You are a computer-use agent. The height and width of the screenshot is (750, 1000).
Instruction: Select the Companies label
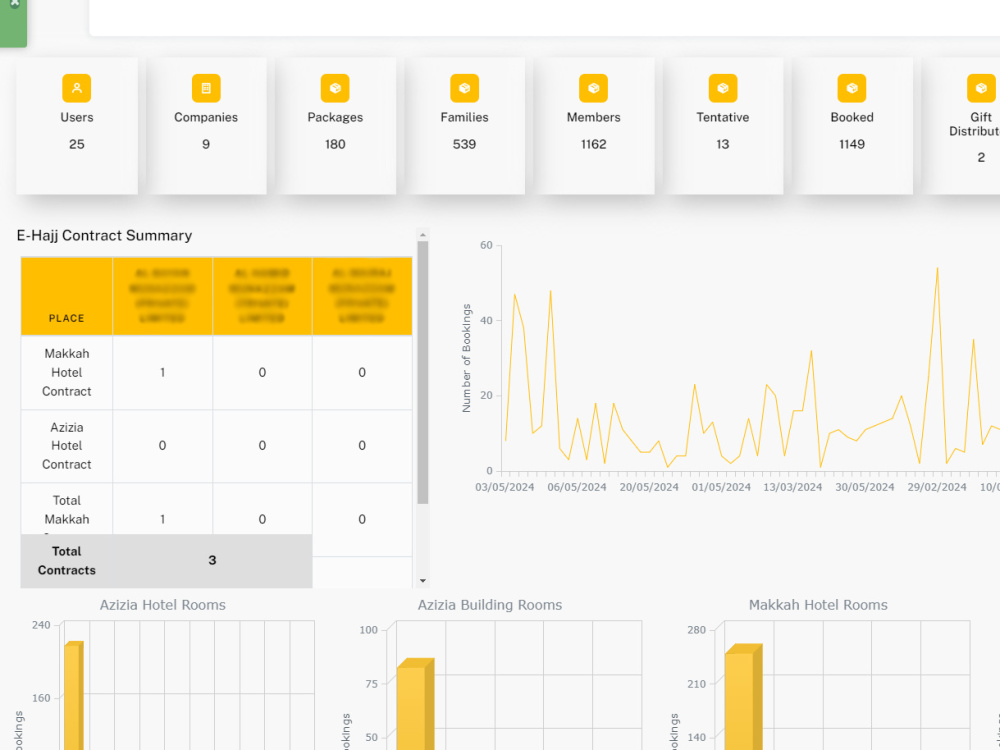point(206,117)
